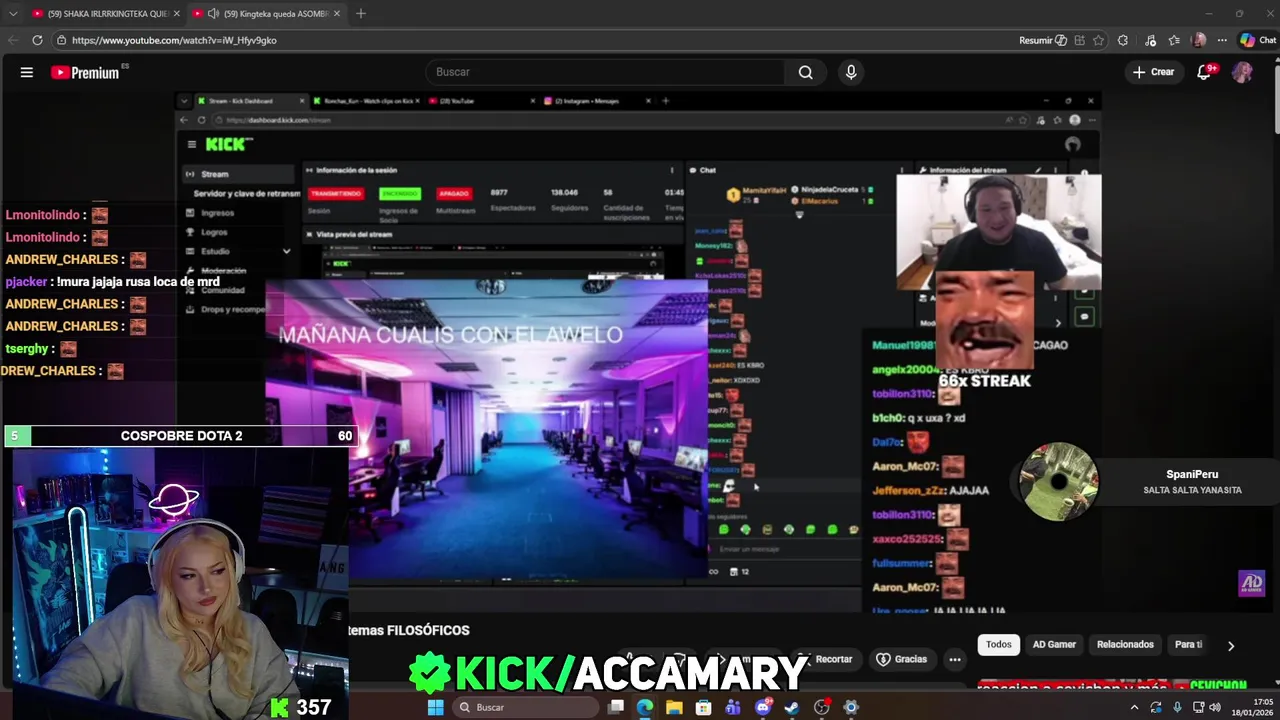
Task: Click the YouTube search magnifier button
Action: coord(805,72)
